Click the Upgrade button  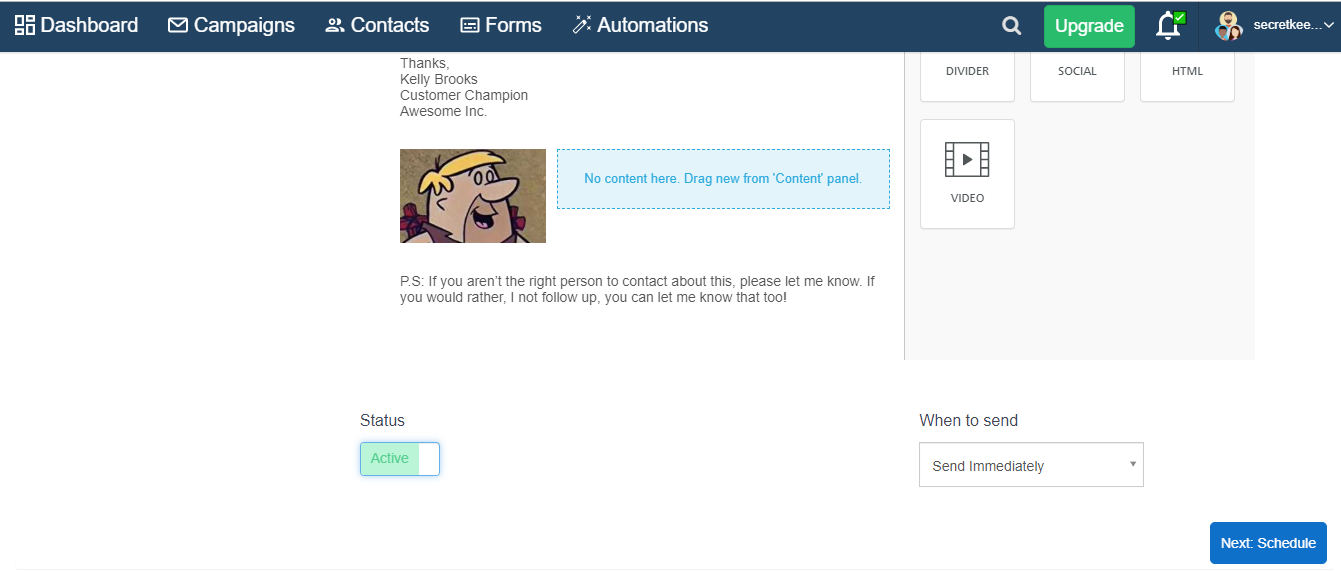(1089, 26)
